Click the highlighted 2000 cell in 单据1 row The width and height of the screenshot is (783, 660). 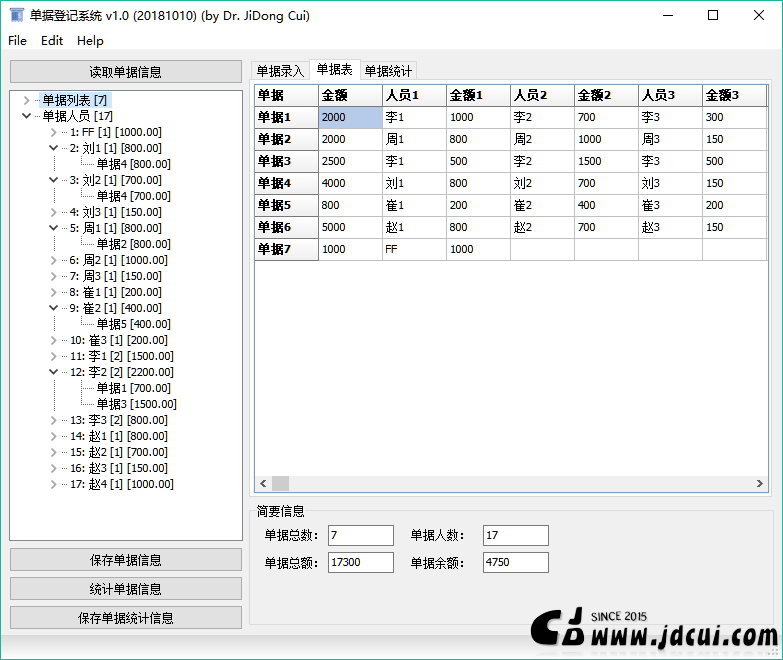click(350, 117)
